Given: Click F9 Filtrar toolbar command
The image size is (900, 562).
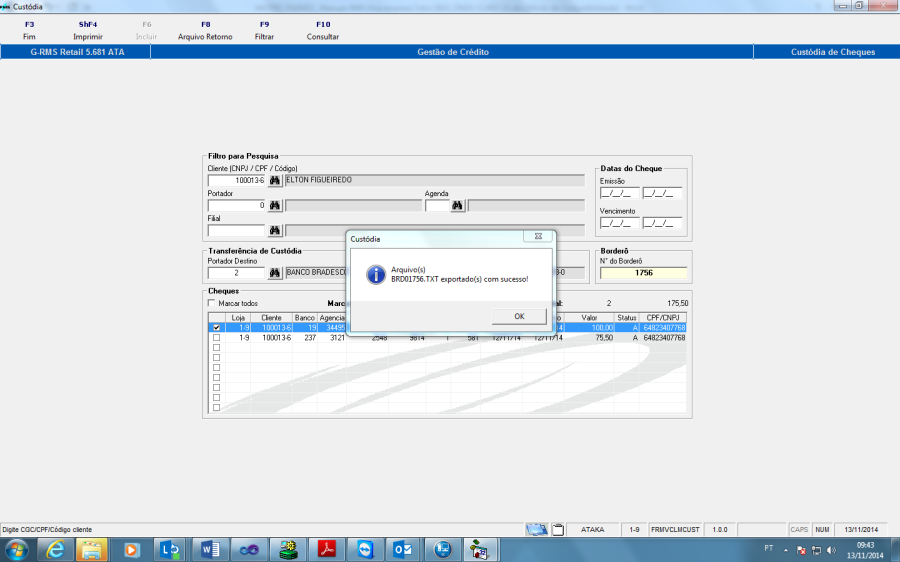Looking at the screenshot, I should 264,30.
